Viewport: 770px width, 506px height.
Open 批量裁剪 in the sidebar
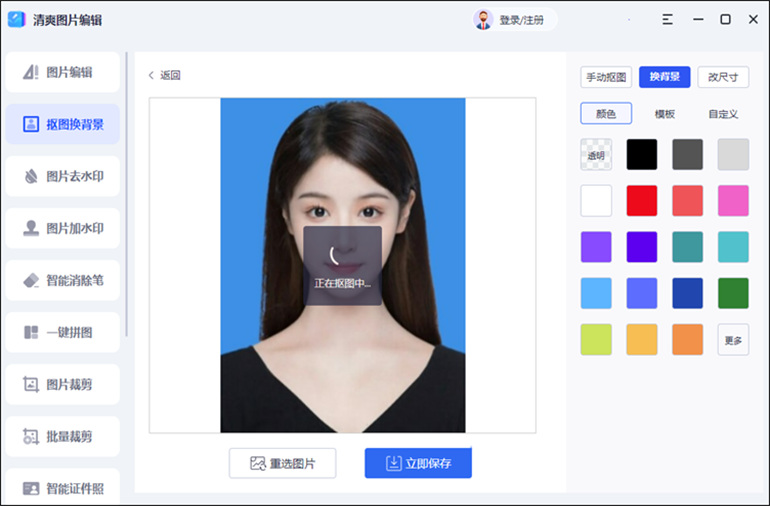(62, 437)
